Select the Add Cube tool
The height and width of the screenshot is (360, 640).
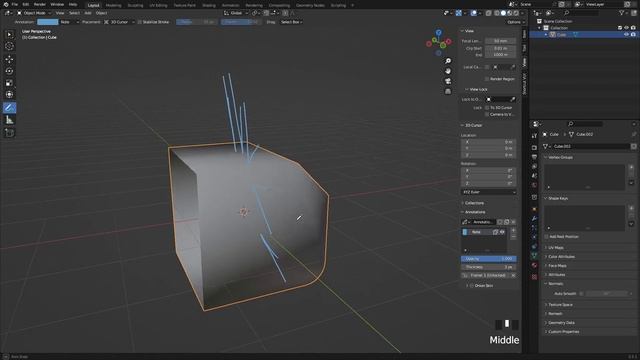(9, 133)
